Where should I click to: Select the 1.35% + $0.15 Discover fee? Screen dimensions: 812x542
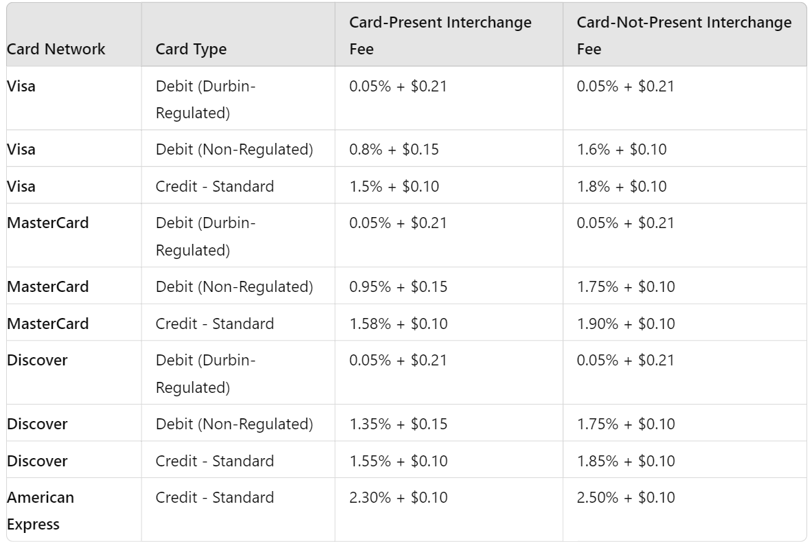click(x=398, y=424)
